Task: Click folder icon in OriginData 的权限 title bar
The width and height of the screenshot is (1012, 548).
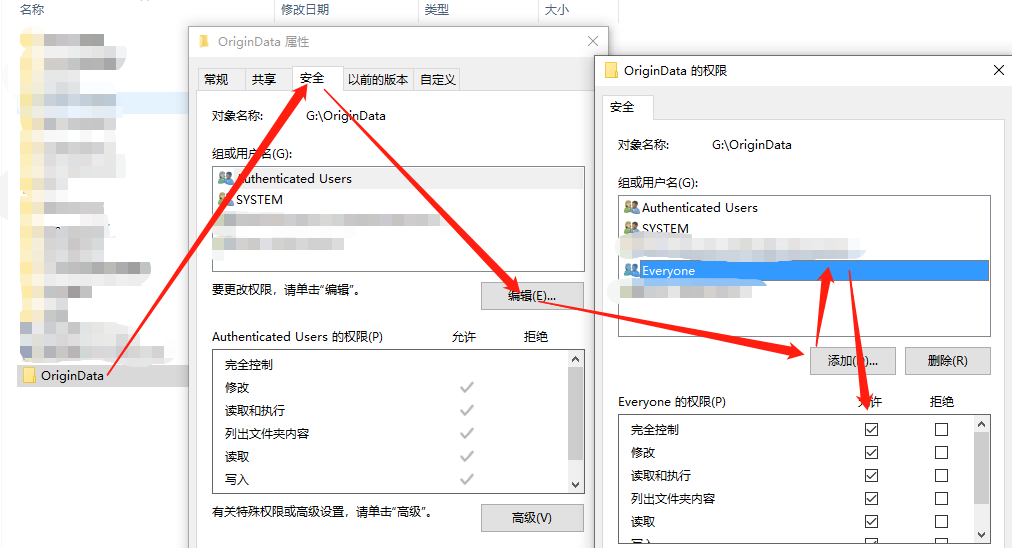Action: tap(611, 71)
